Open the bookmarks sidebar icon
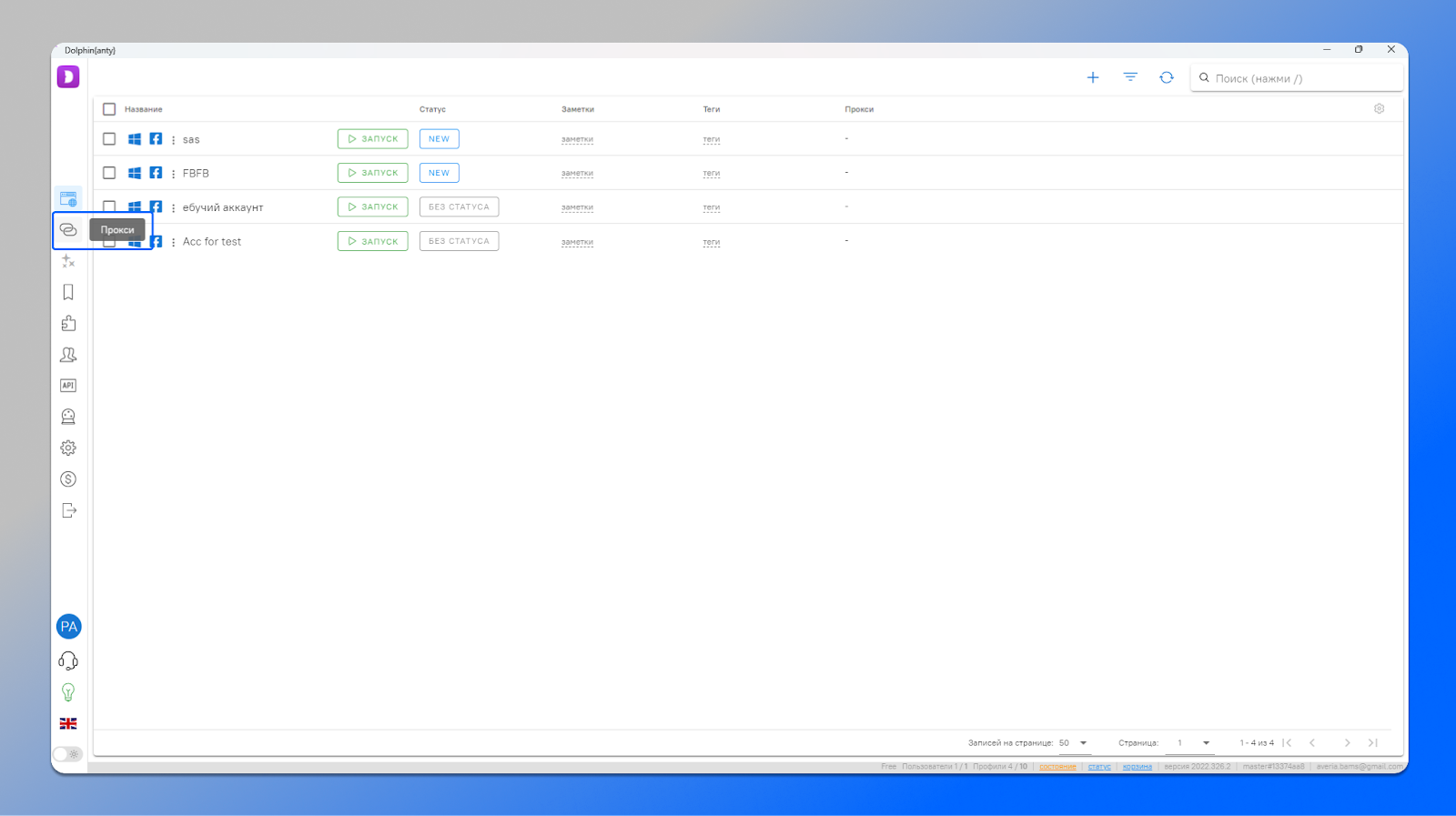The width and height of the screenshot is (1456, 816). [68, 292]
